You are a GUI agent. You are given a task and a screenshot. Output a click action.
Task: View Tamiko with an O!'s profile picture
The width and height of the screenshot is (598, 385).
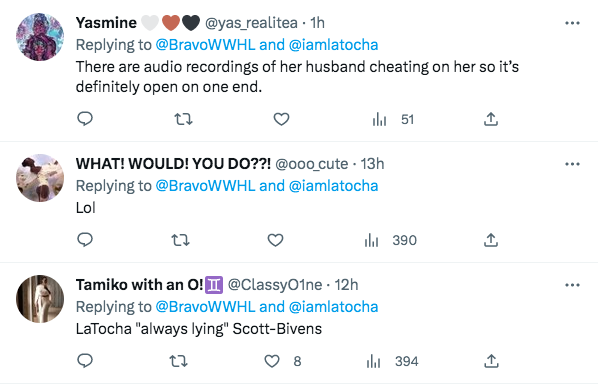point(40,299)
